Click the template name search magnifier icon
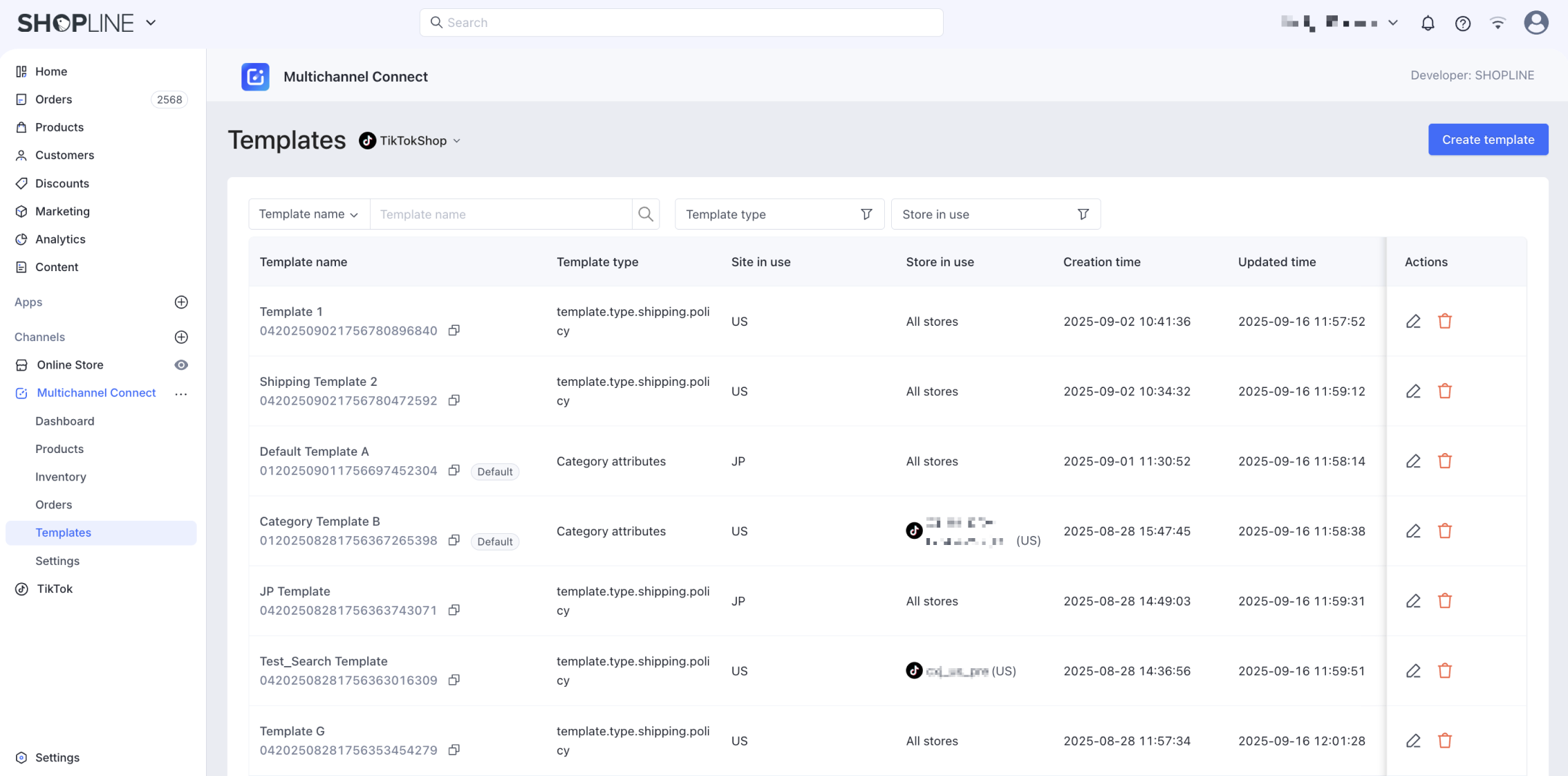The image size is (1568, 776). tap(645, 214)
